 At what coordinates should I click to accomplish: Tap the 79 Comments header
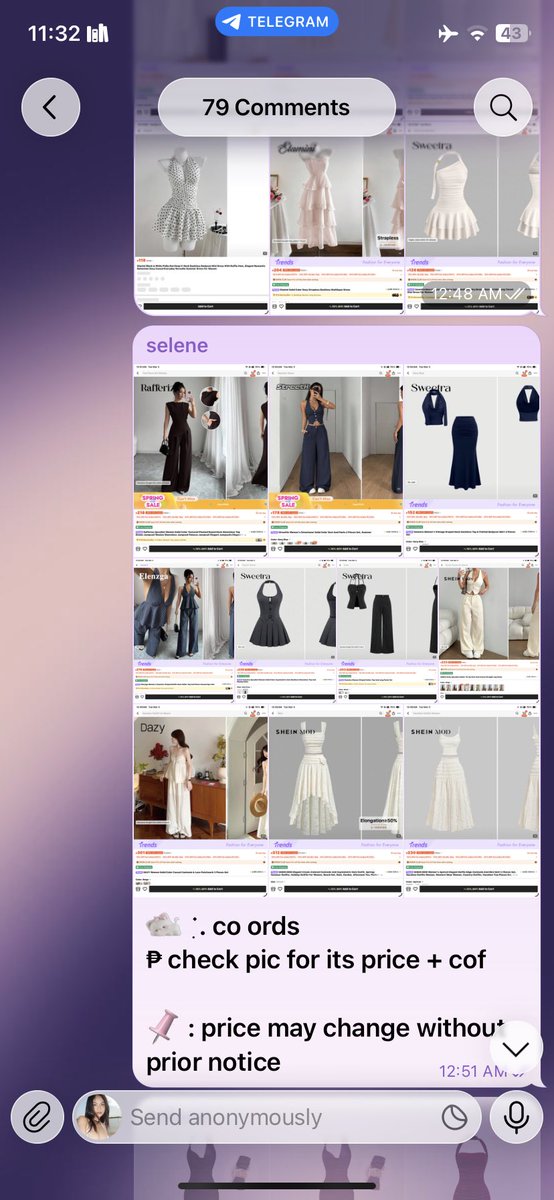click(276, 107)
